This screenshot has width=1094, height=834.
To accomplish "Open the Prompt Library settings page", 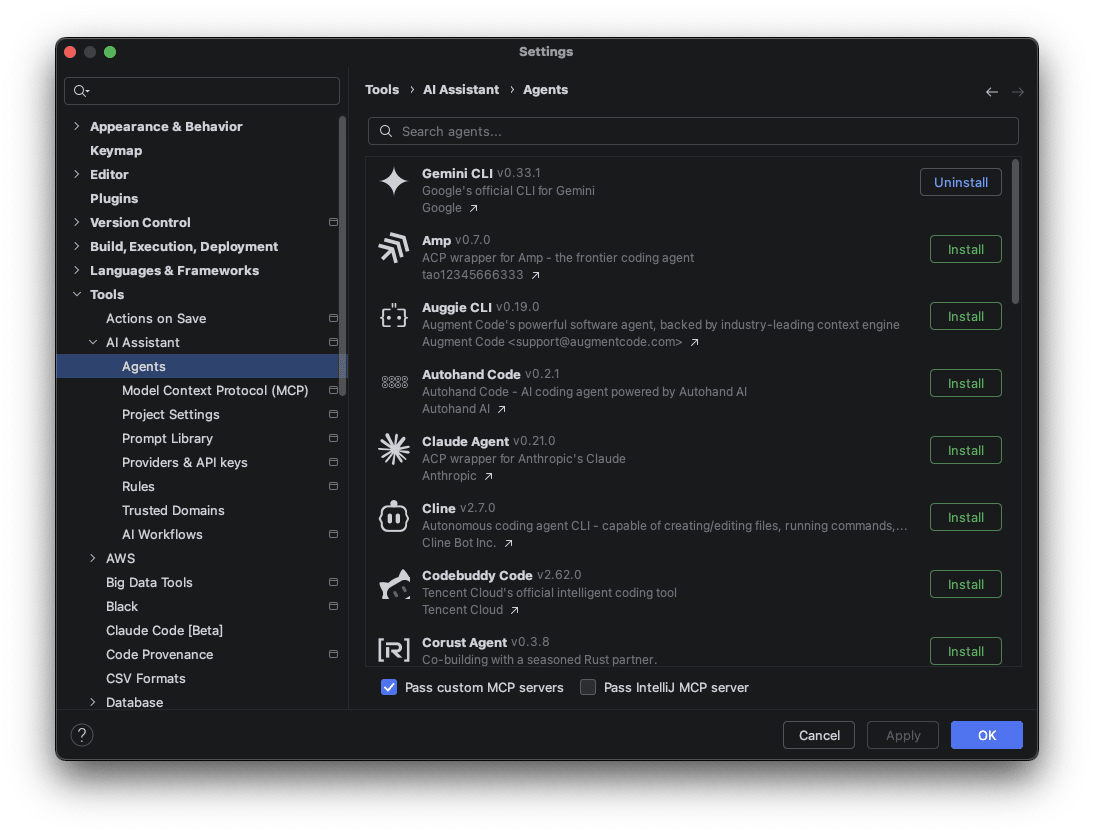I will [167, 439].
